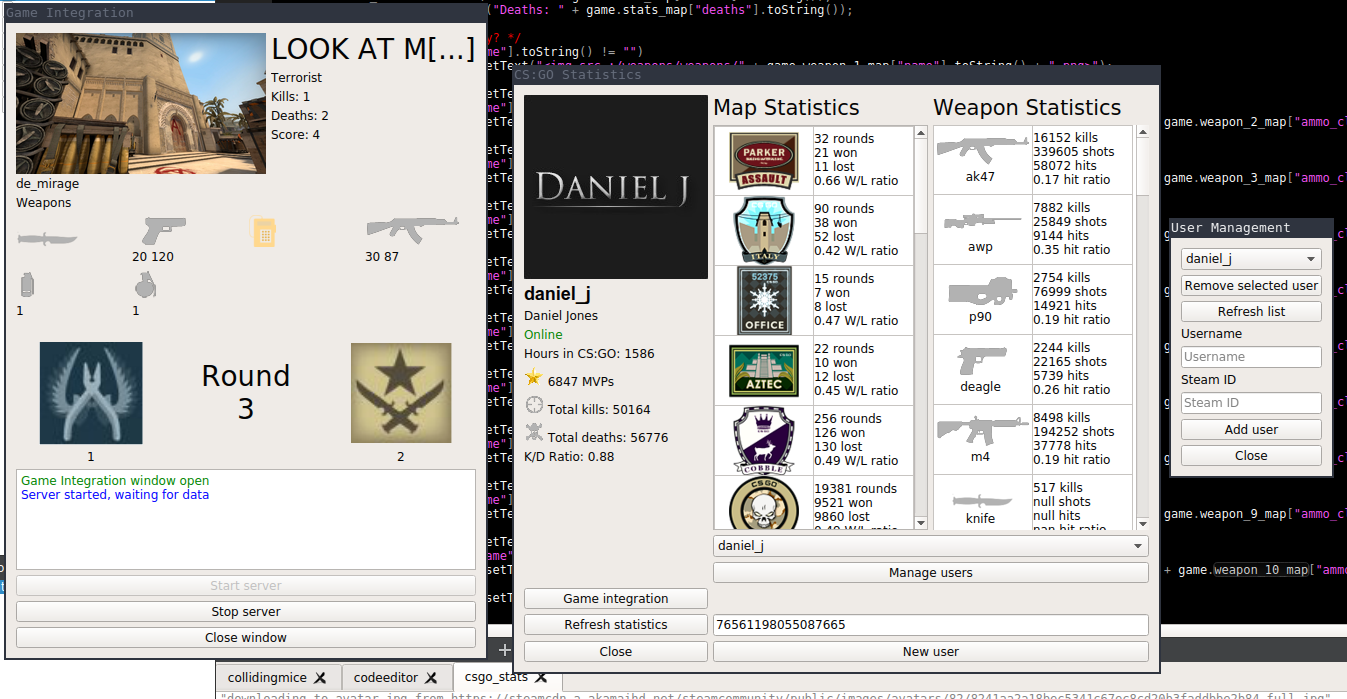Click the 'Daniel Jones' name text
The image size is (1347, 699).
(x=561, y=316)
